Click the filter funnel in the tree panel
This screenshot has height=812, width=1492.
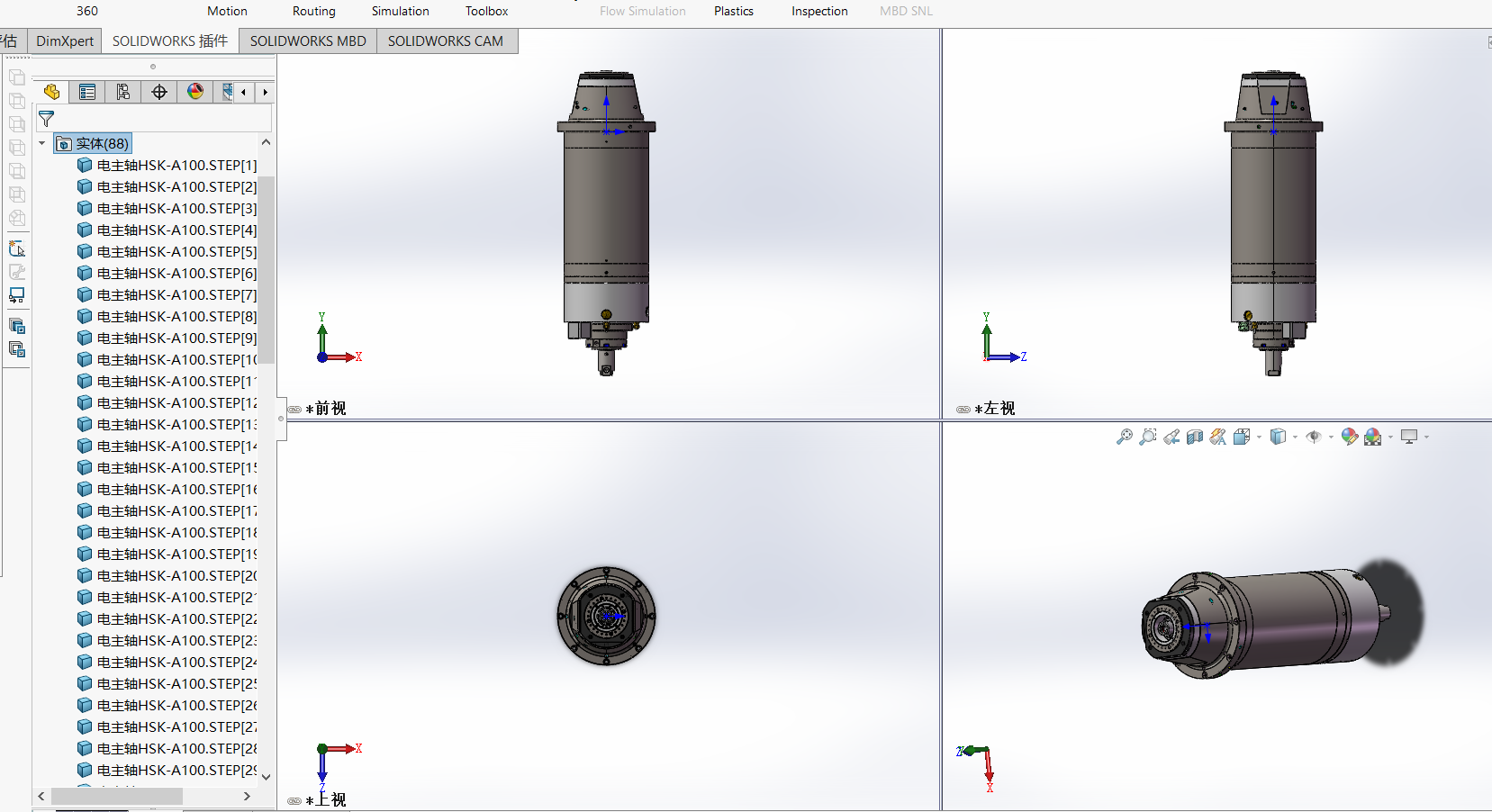pos(45,118)
